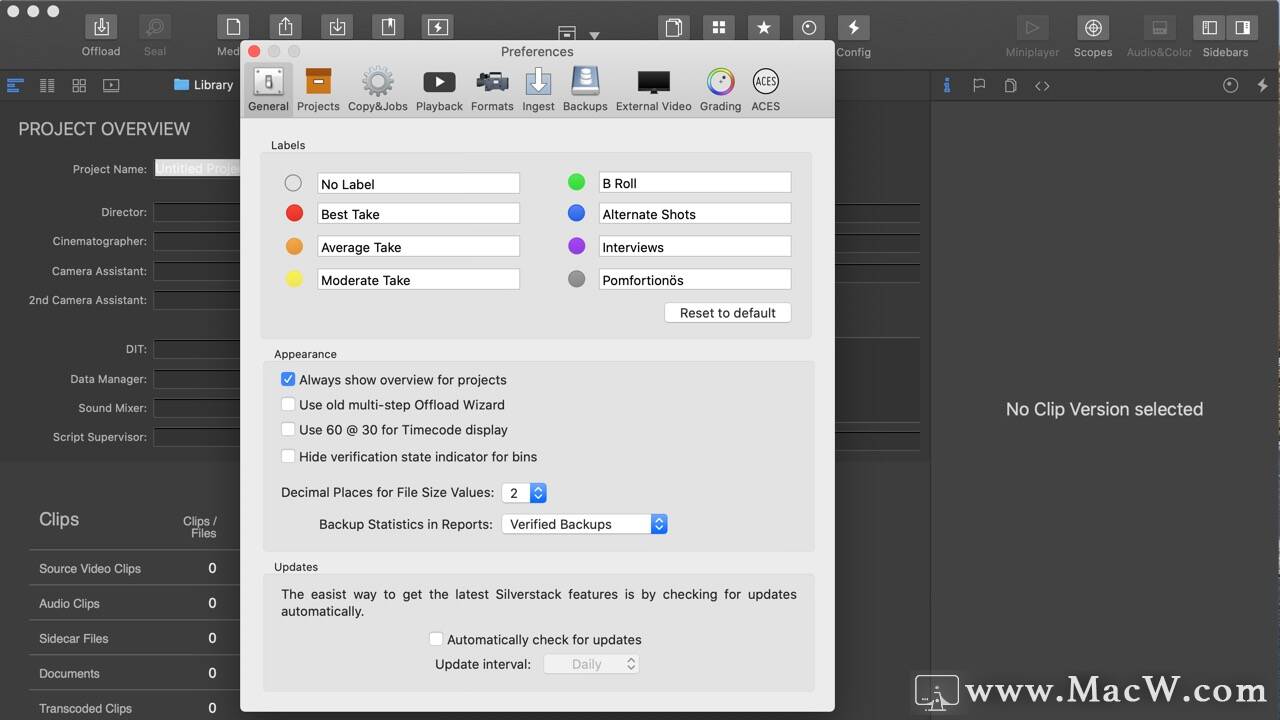
Task: Edit the B Roll label name field
Action: coord(695,183)
